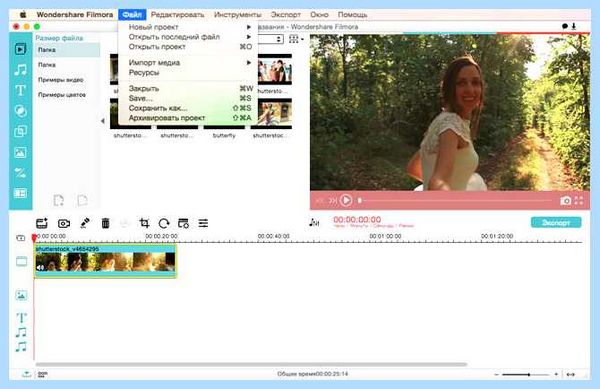The width and height of the screenshot is (600, 389).
Task: Open the Редактировать menu
Action: (177, 15)
